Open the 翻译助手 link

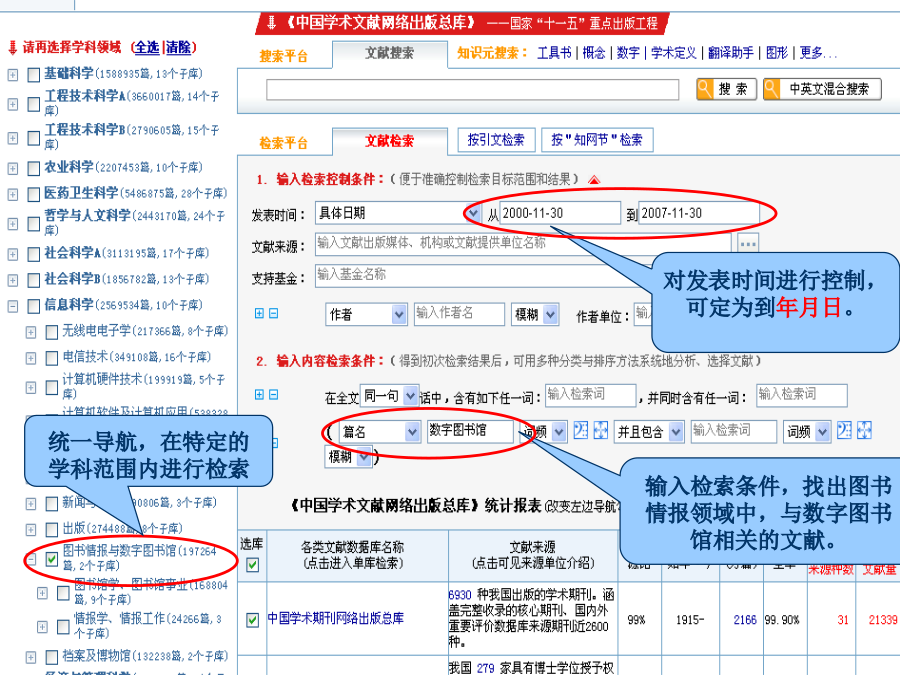731,53
